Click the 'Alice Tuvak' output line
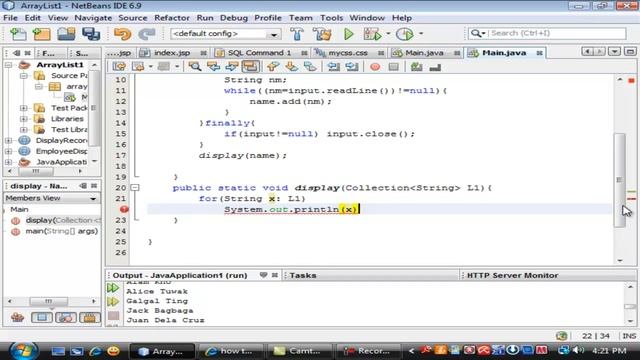640x360 pixels. click(157, 291)
